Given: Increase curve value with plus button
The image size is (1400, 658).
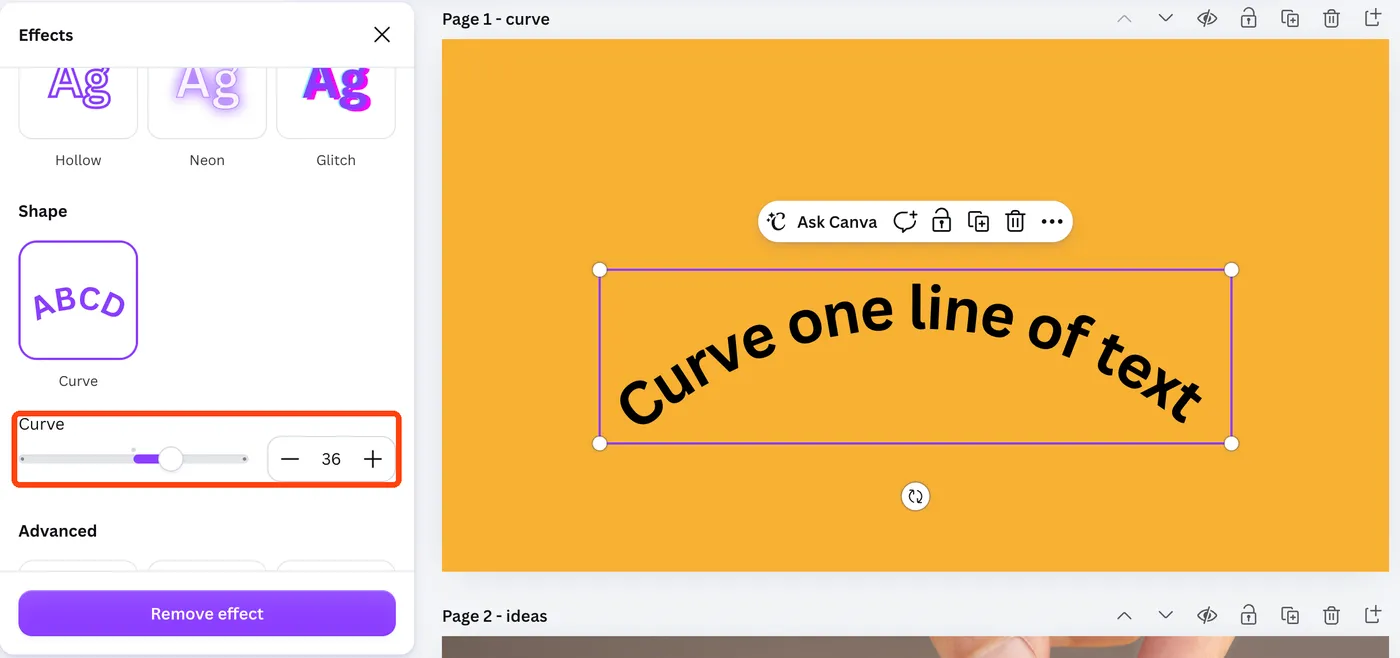Looking at the screenshot, I should 373,459.
